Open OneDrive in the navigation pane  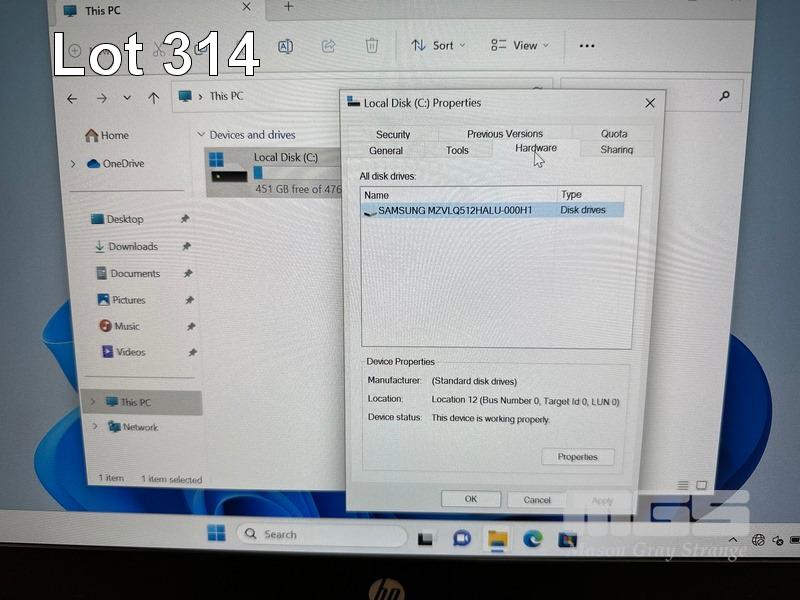tap(116, 164)
